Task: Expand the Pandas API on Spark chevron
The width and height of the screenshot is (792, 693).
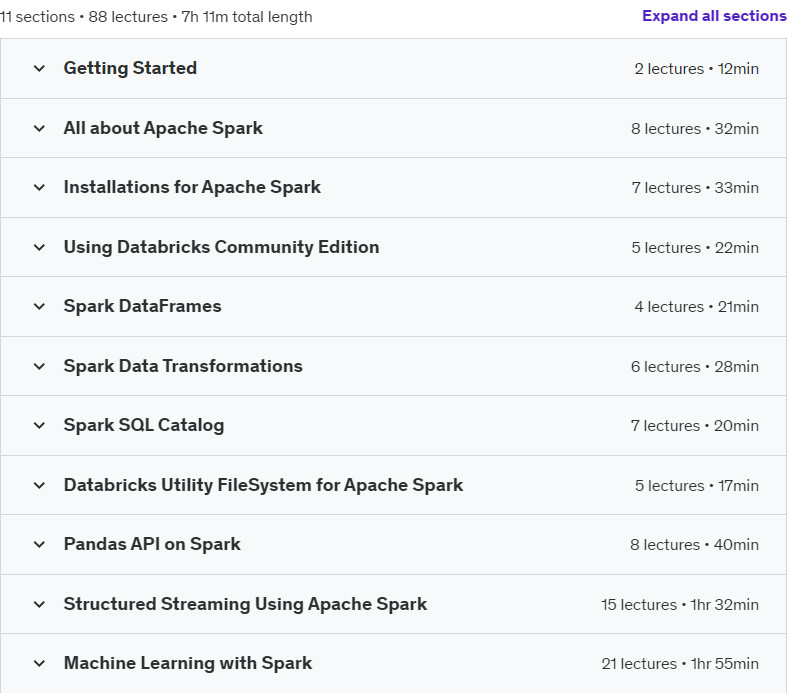Action: (x=39, y=544)
